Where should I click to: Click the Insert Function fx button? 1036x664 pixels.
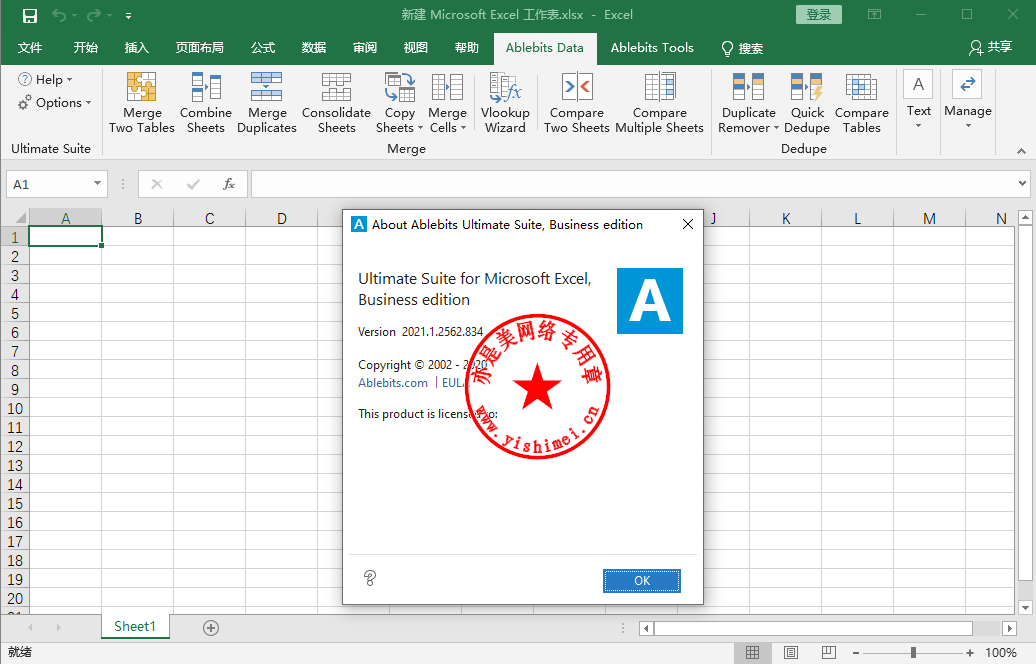click(229, 184)
